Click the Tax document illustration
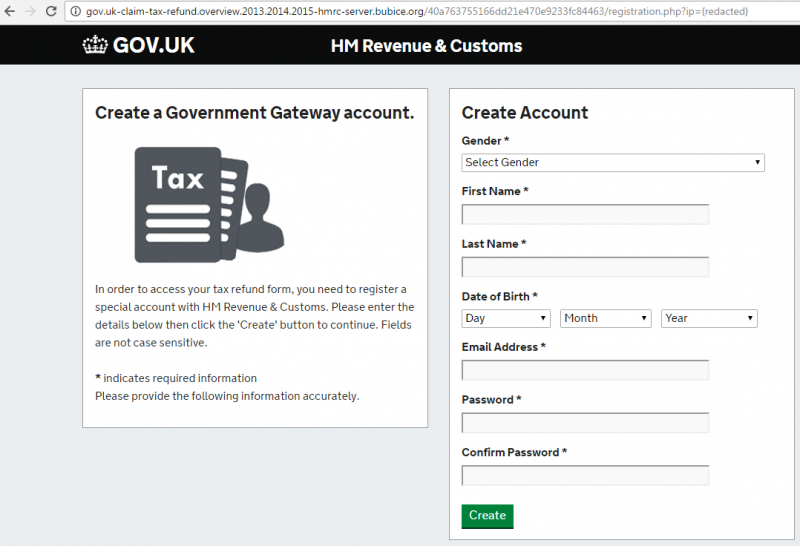This screenshot has width=800, height=546. (x=209, y=205)
